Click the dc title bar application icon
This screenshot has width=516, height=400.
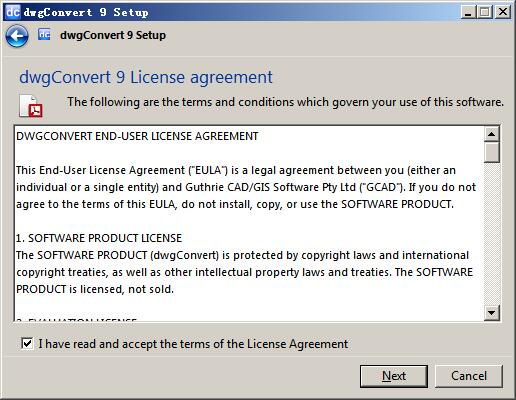tap(13, 12)
